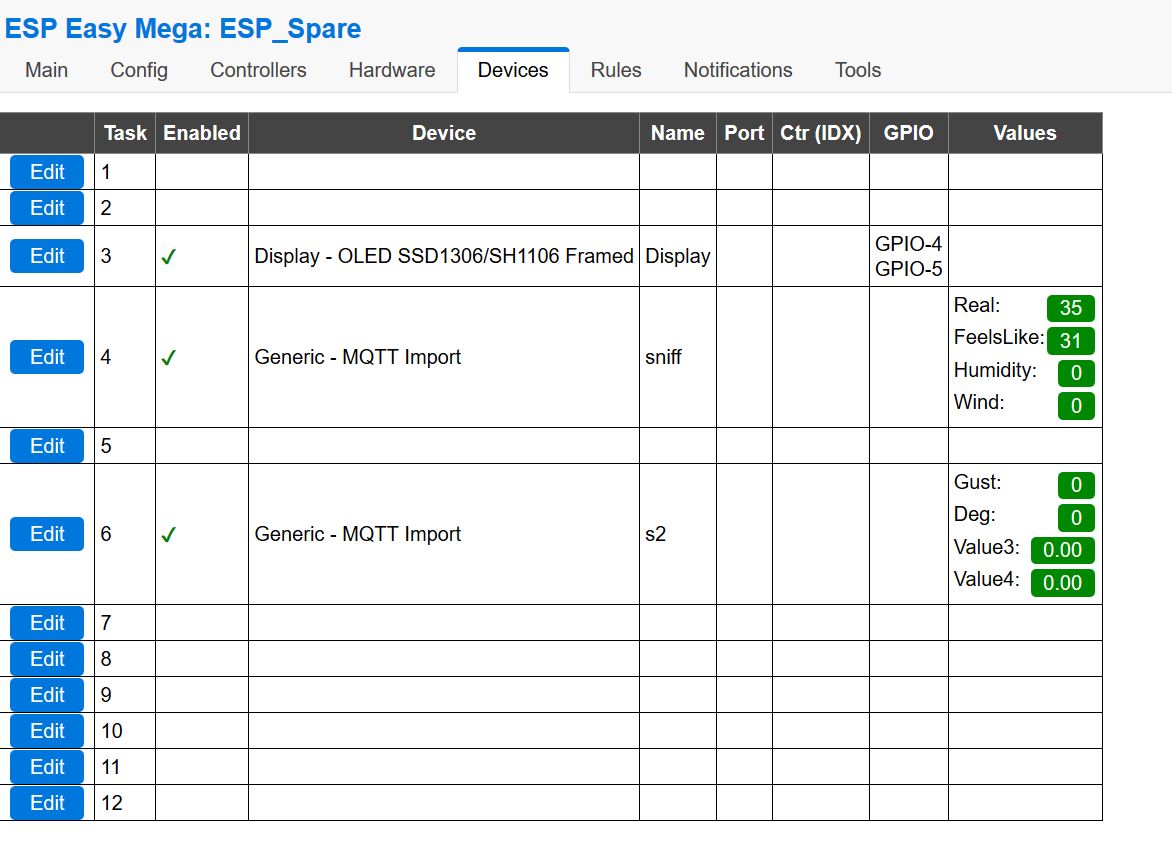The image size is (1172, 845).
Task: Open the Config tab
Action: pyautogui.click(x=138, y=70)
